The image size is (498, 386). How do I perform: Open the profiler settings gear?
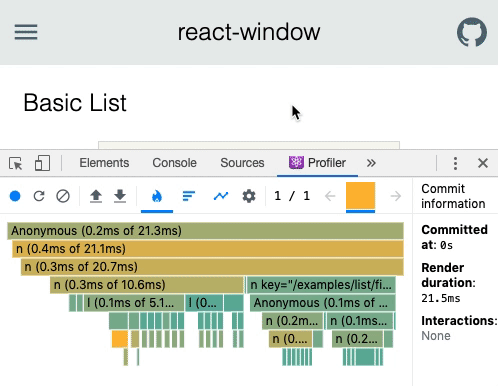click(249, 196)
